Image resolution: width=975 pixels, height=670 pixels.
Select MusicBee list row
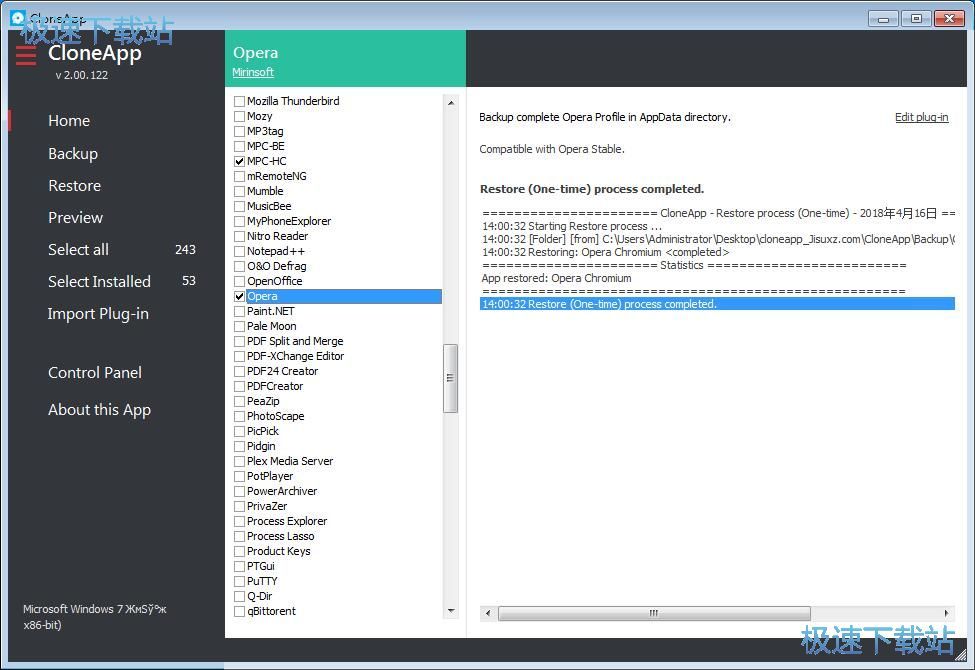[x=269, y=206]
